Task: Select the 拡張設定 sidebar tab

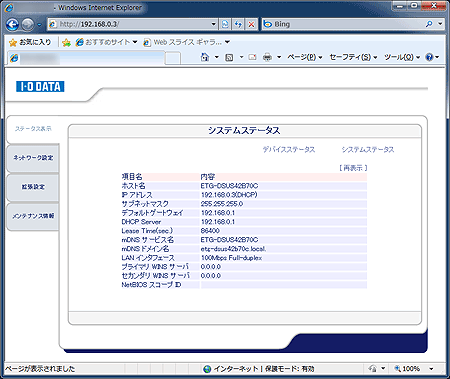Action: [x=33, y=187]
